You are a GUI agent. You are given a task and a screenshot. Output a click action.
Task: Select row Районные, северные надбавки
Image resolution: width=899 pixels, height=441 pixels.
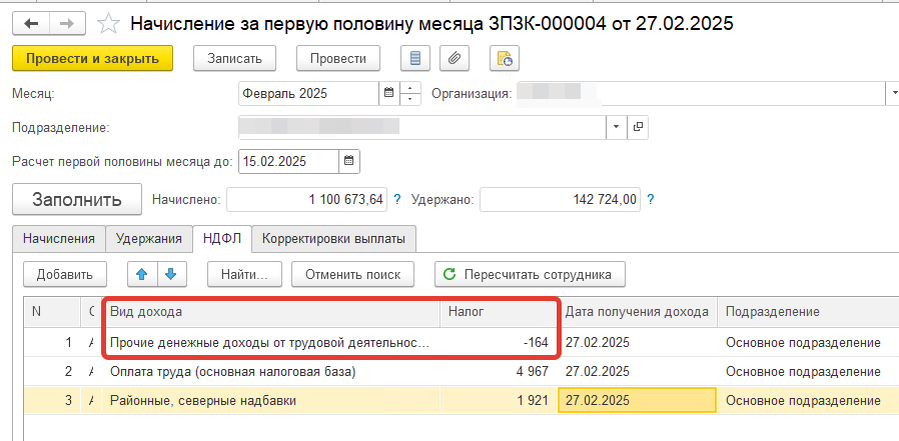(461, 400)
